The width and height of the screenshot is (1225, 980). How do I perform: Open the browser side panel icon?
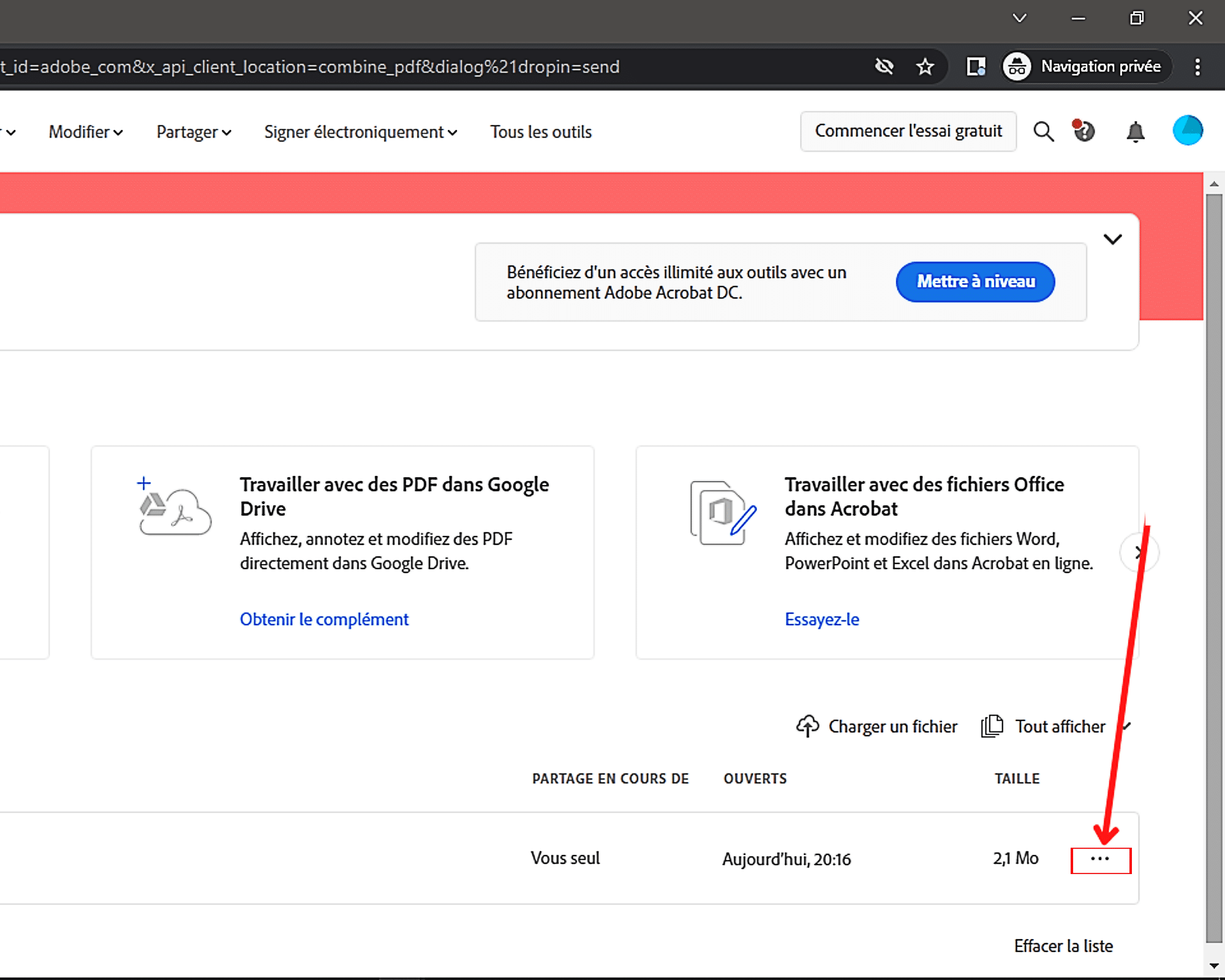click(x=976, y=66)
